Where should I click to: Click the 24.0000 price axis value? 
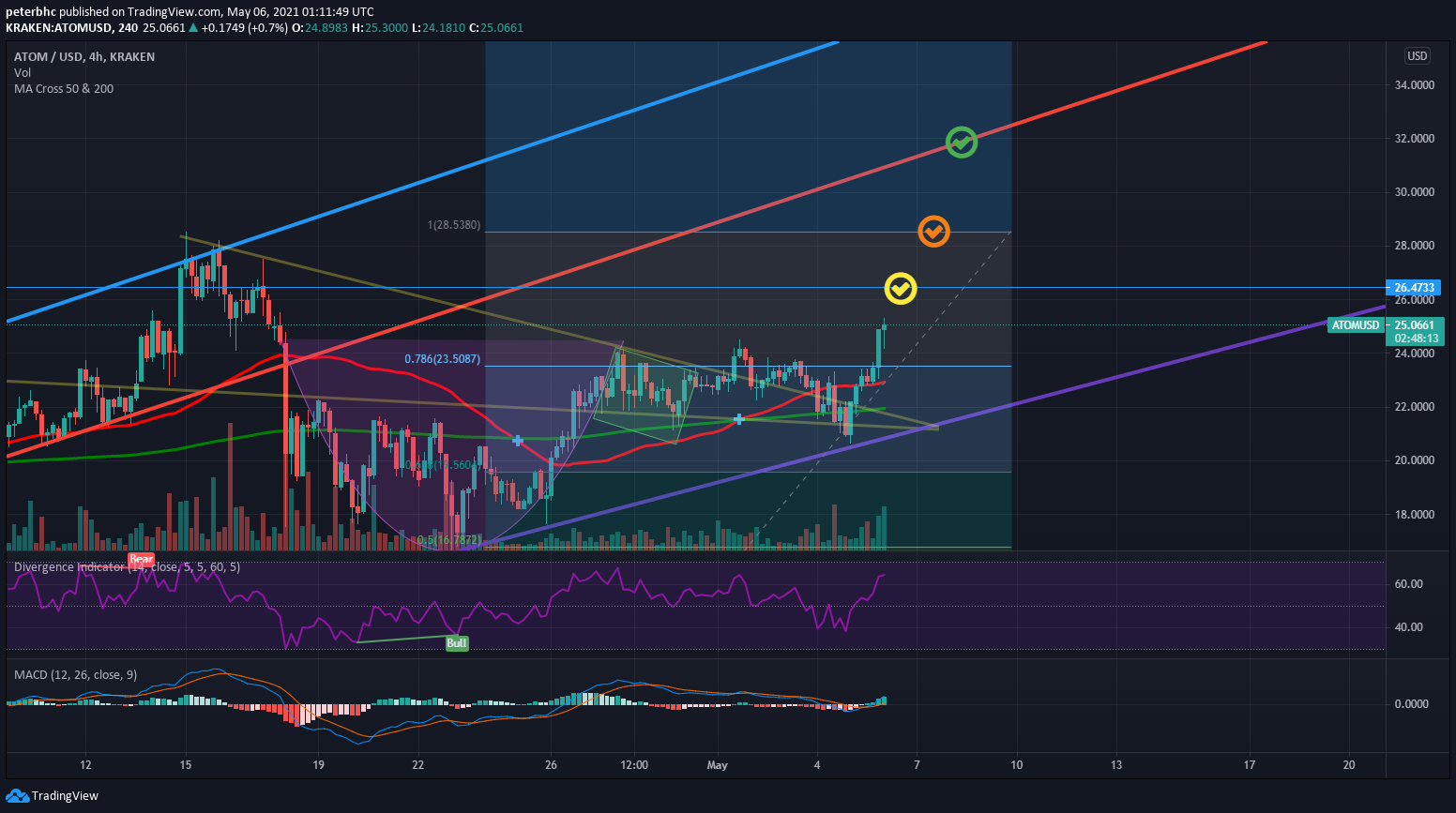tap(1415, 354)
